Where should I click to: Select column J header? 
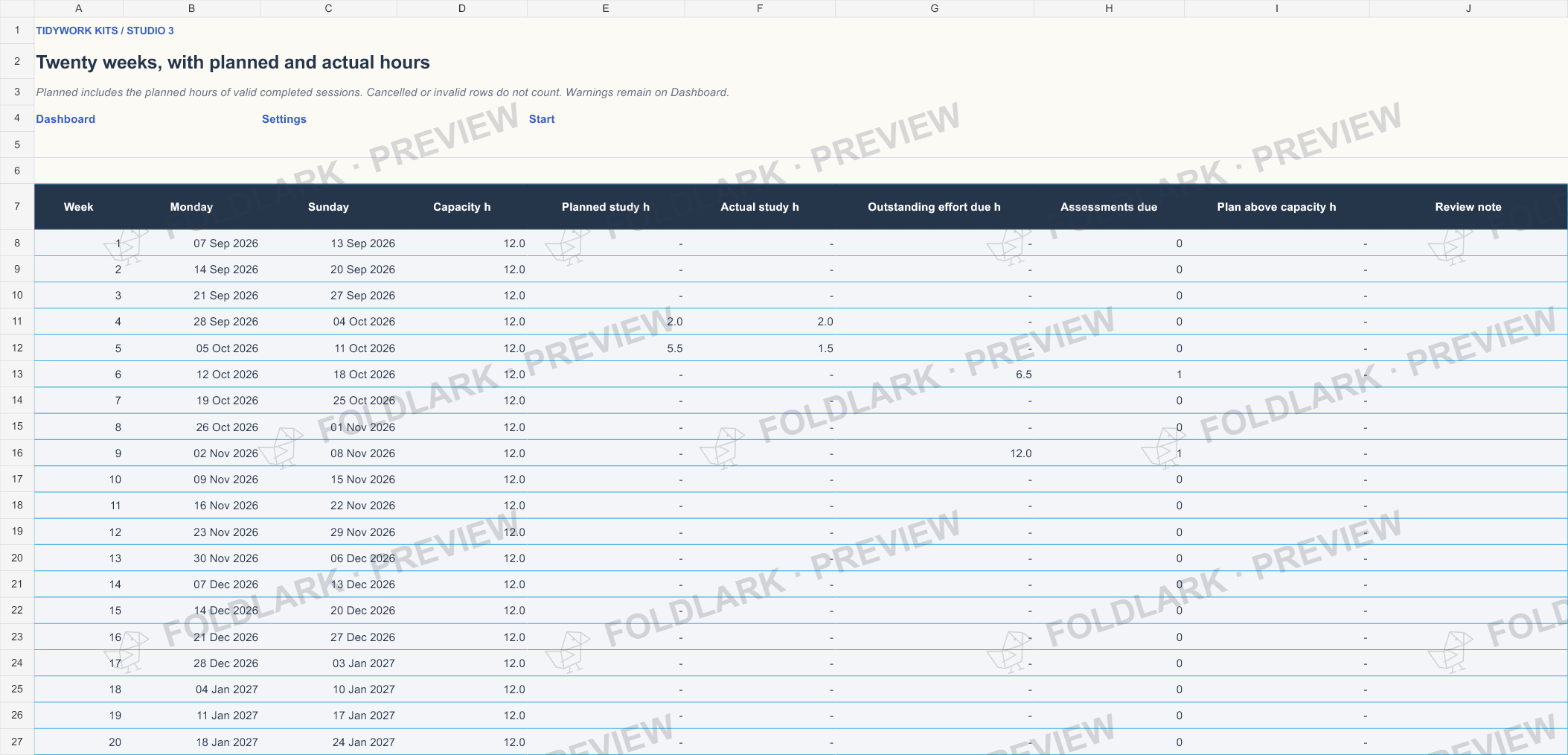(1468, 8)
